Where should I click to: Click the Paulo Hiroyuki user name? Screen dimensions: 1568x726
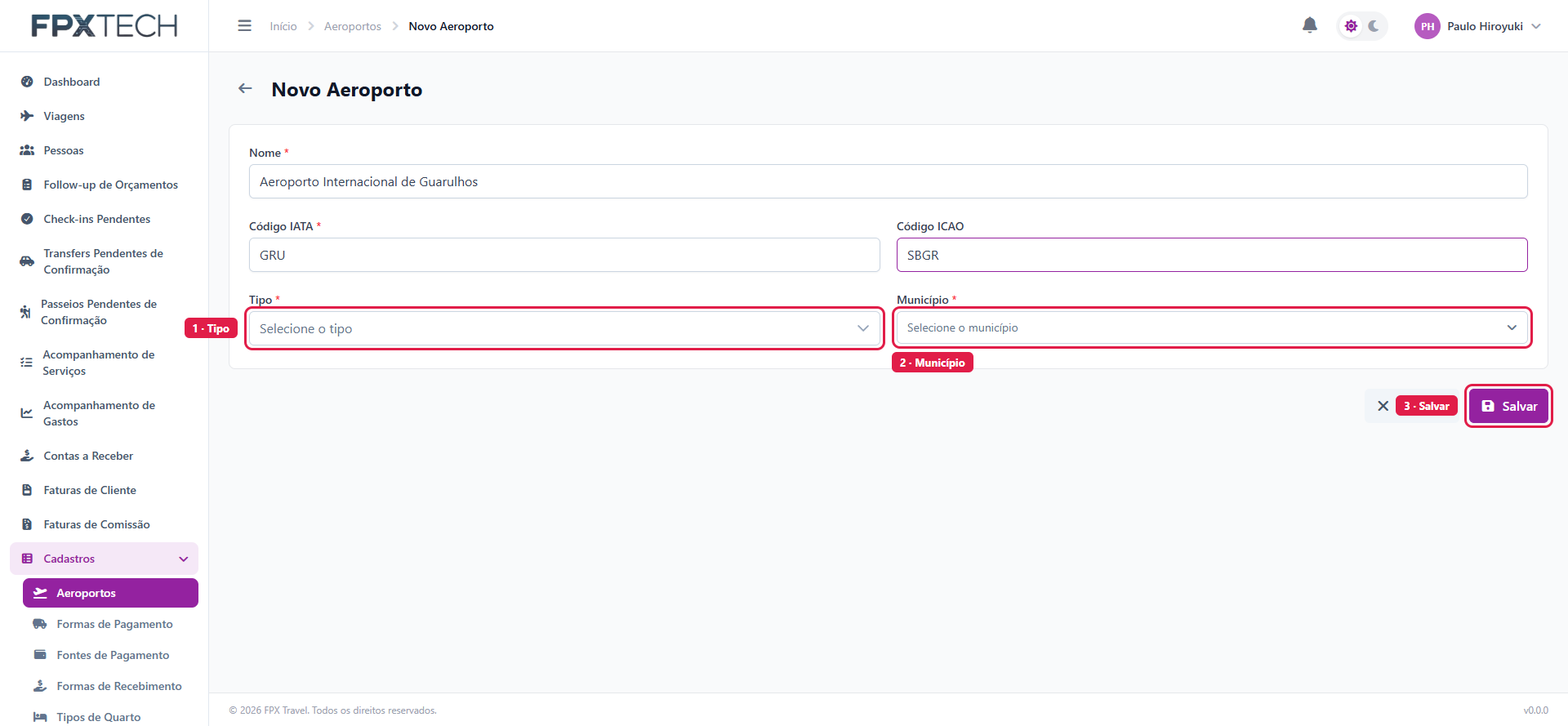(x=1485, y=26)
